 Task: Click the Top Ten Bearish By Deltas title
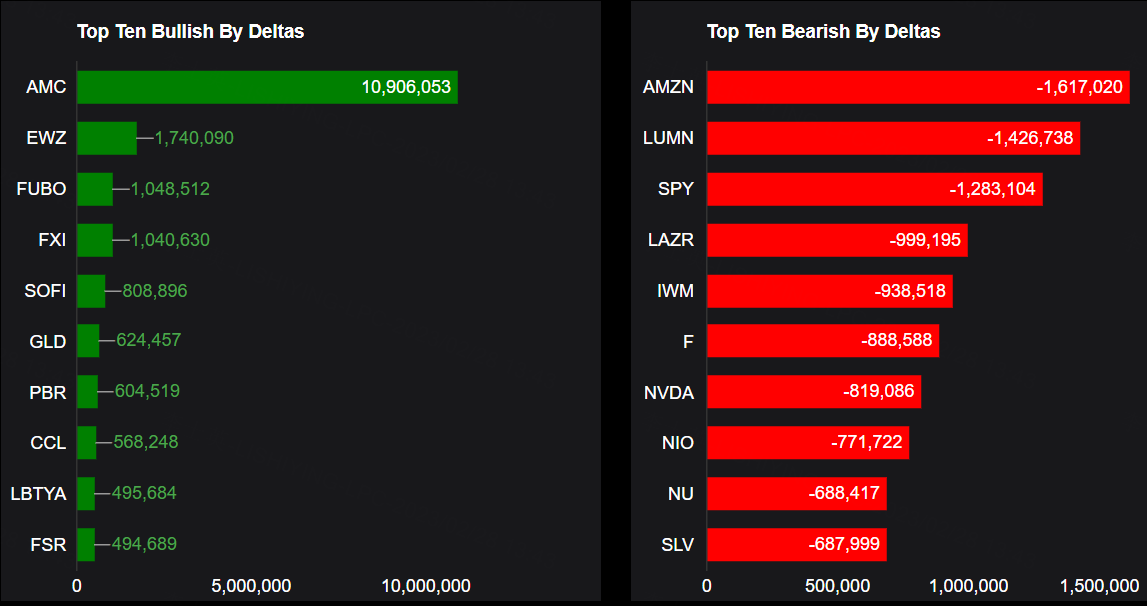pos(823,32)
